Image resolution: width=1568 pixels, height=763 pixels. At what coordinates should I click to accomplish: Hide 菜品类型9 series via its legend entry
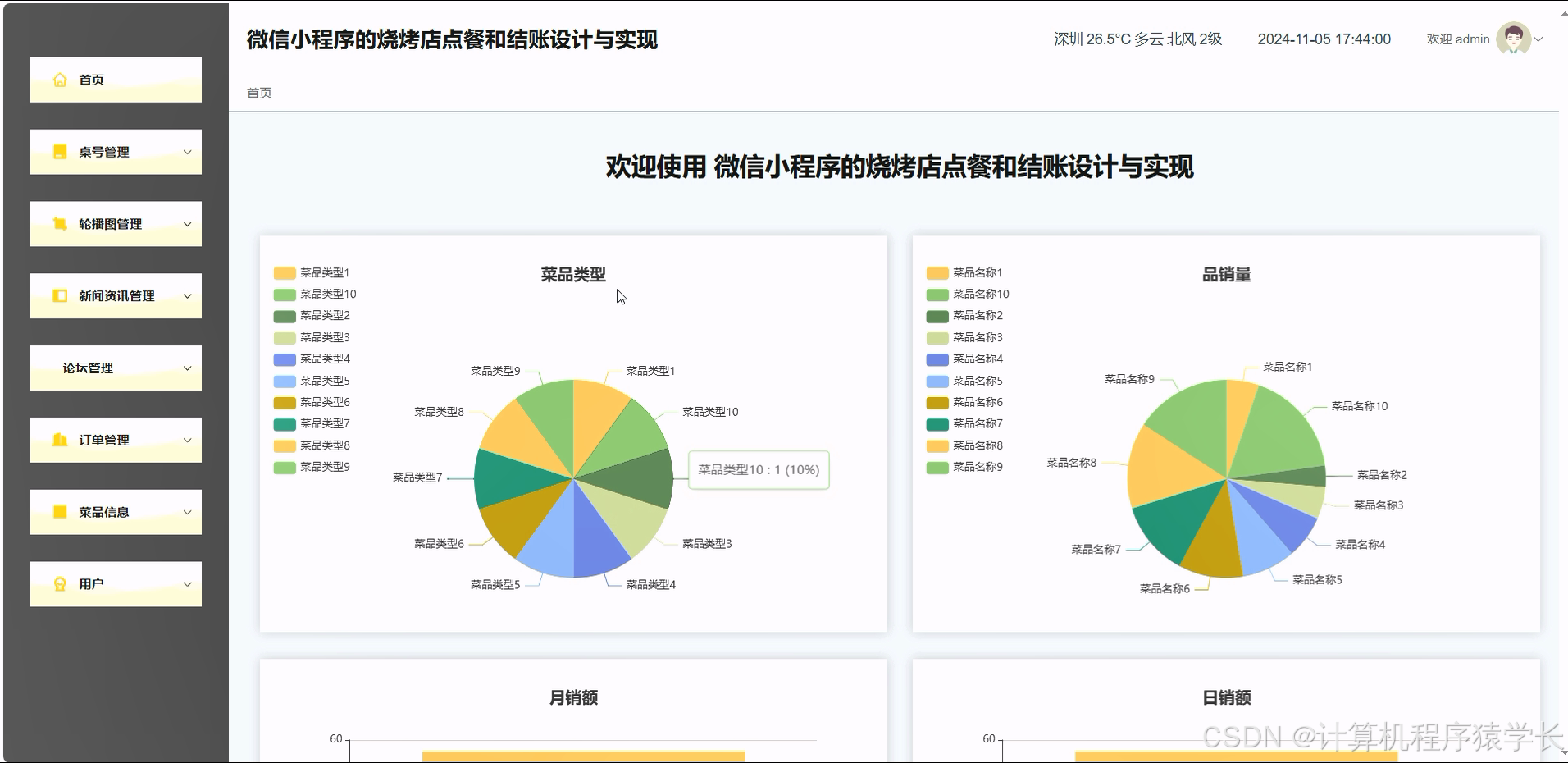(313, 466)
